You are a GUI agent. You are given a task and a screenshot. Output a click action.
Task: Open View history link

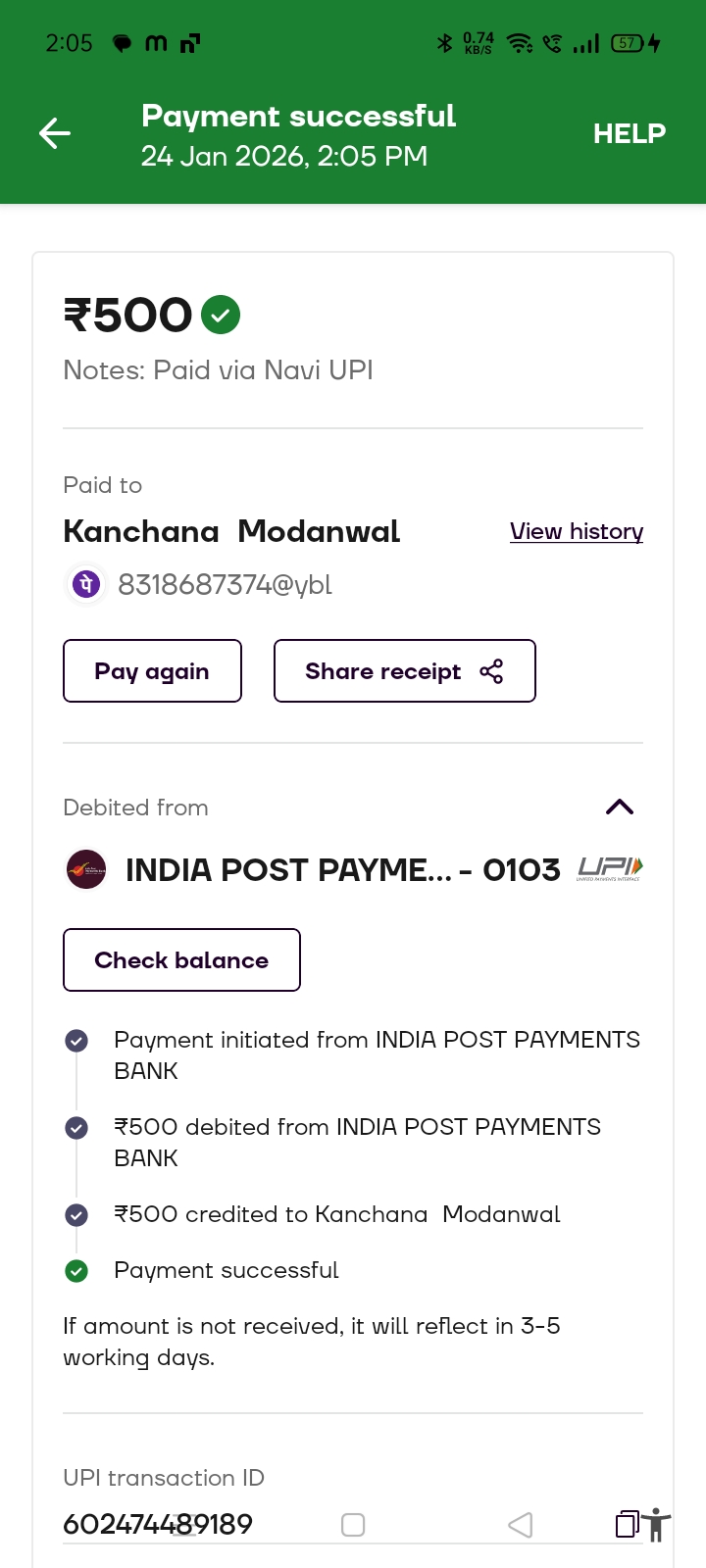576,531
